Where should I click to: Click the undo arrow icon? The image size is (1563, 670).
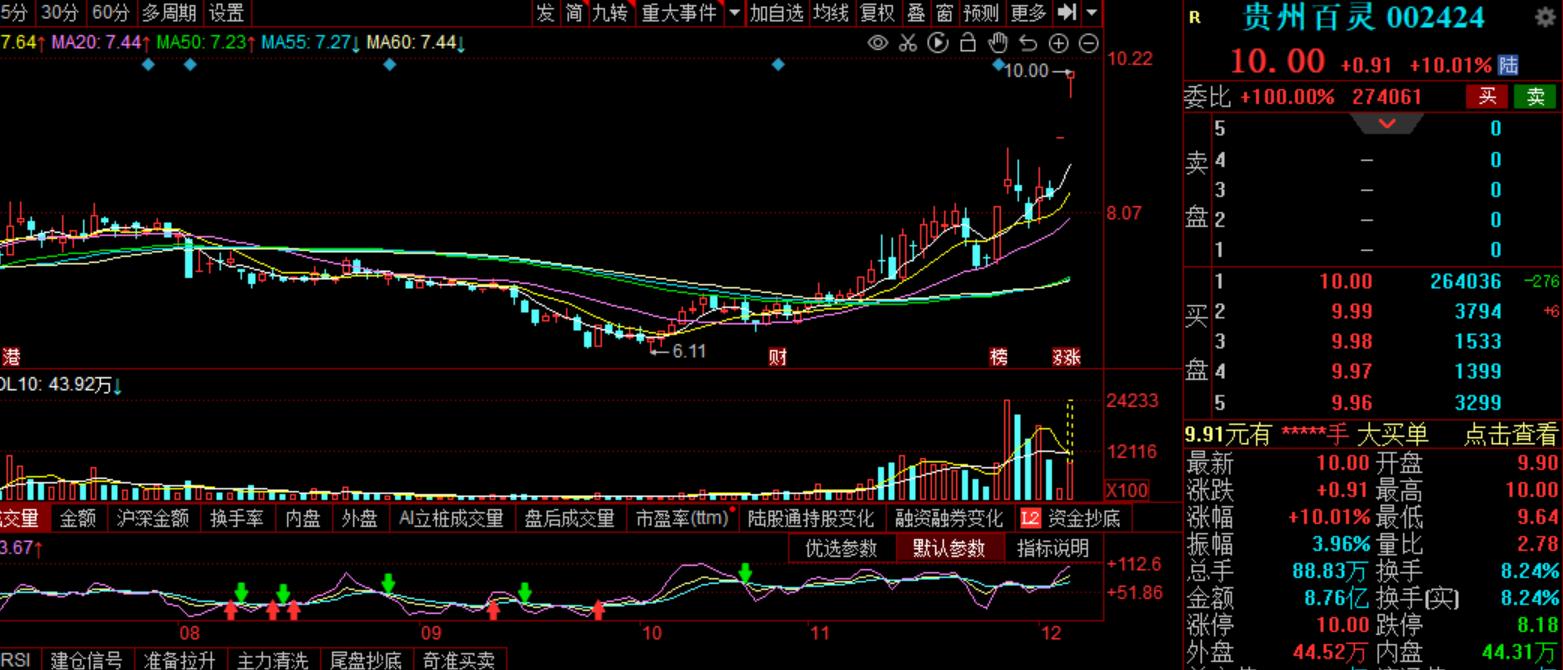1026,43
